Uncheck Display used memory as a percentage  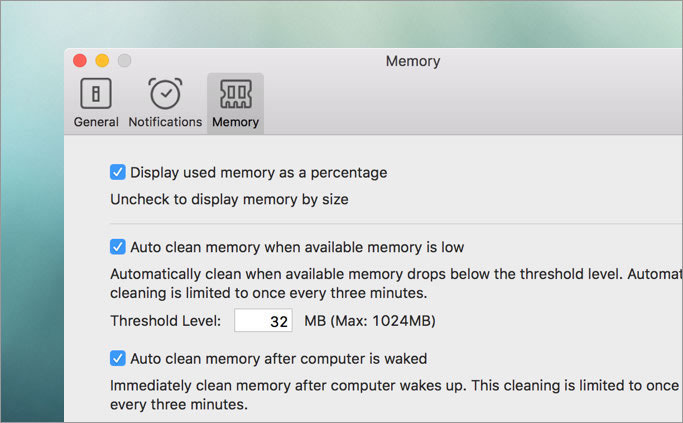[x=118, y=172]
